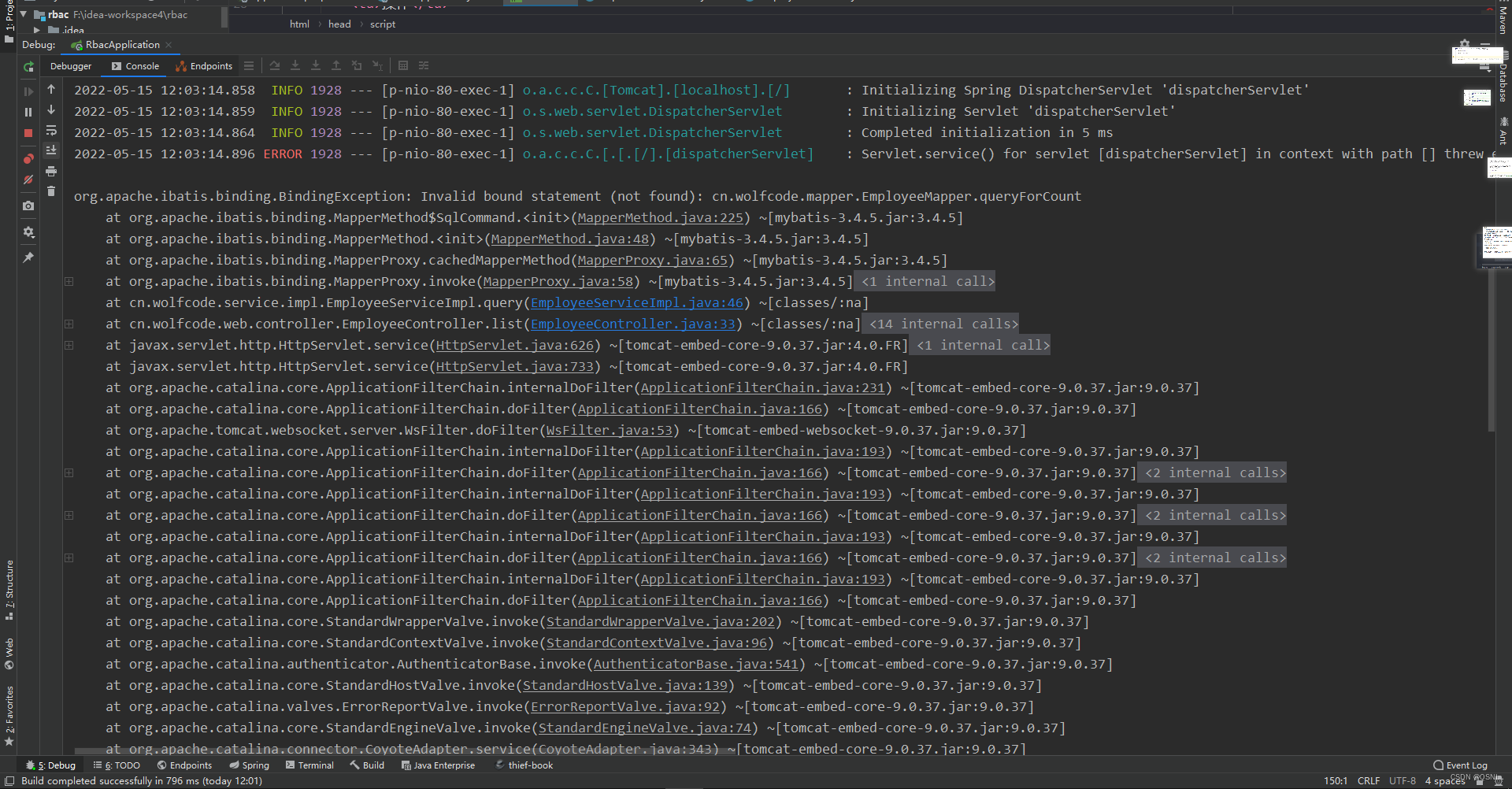Expand the .idea folder
This screenshot has width=1512, height=789.
pyautogui.click(x=35, y=30)
